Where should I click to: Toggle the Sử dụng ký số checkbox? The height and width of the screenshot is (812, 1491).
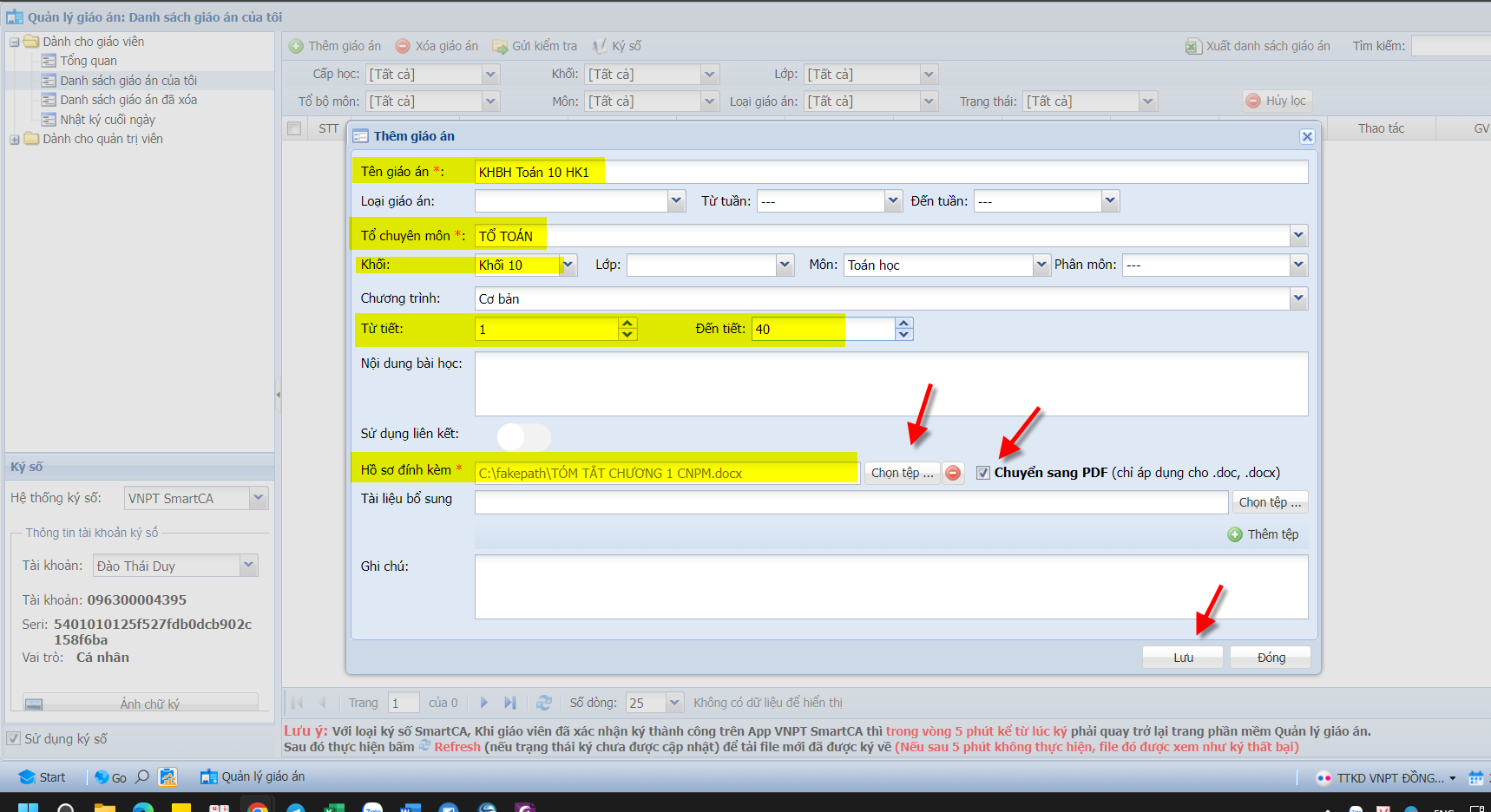(14, 738)
